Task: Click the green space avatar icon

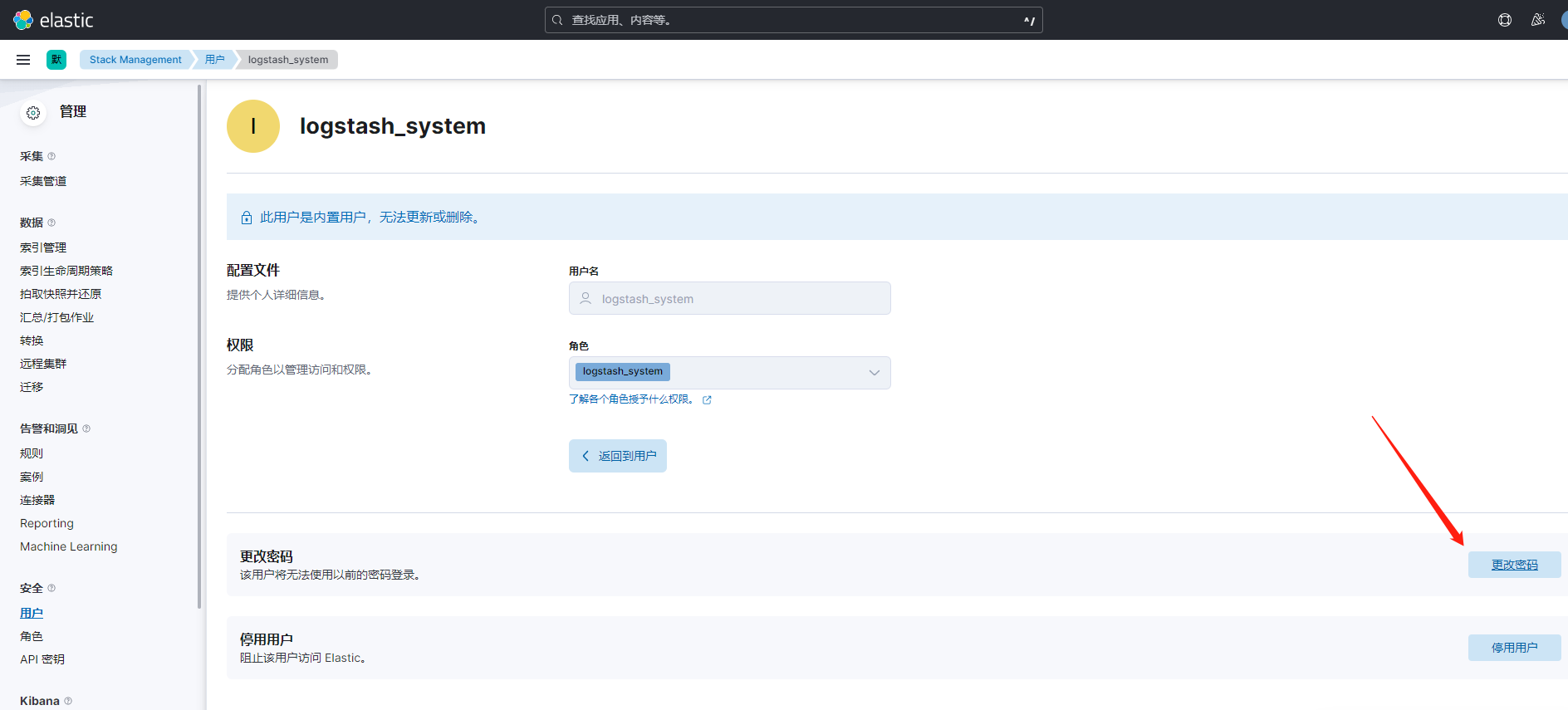Action: click(56, 60)
